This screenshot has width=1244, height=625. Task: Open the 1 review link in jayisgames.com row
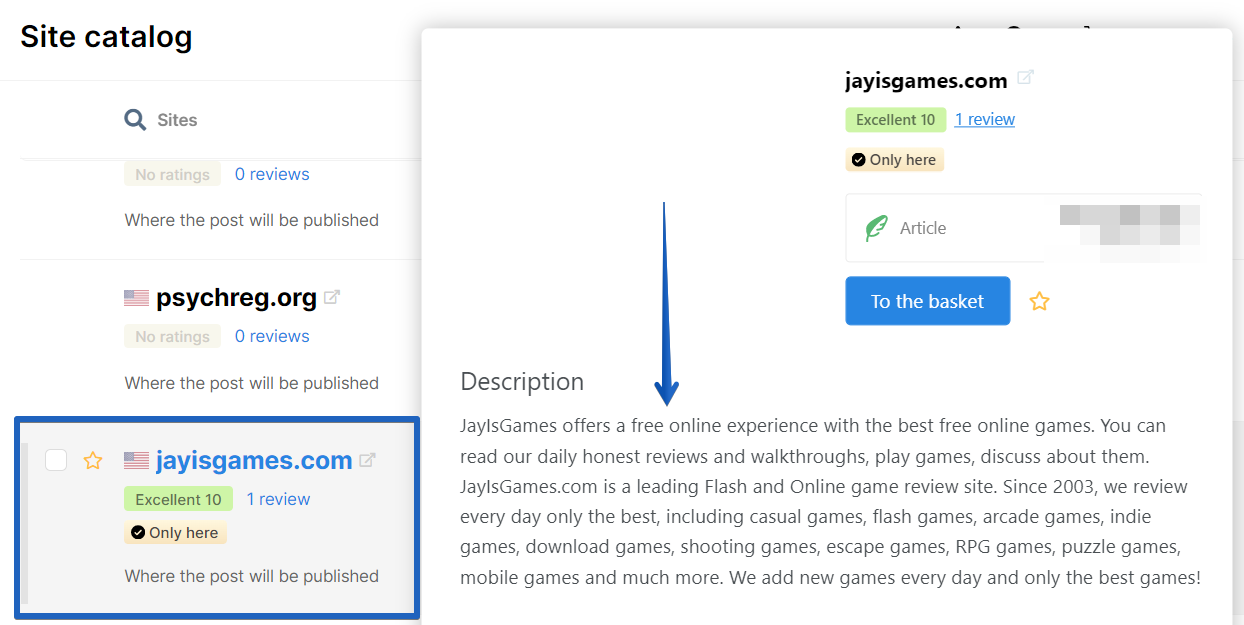(x=278, y=499)
